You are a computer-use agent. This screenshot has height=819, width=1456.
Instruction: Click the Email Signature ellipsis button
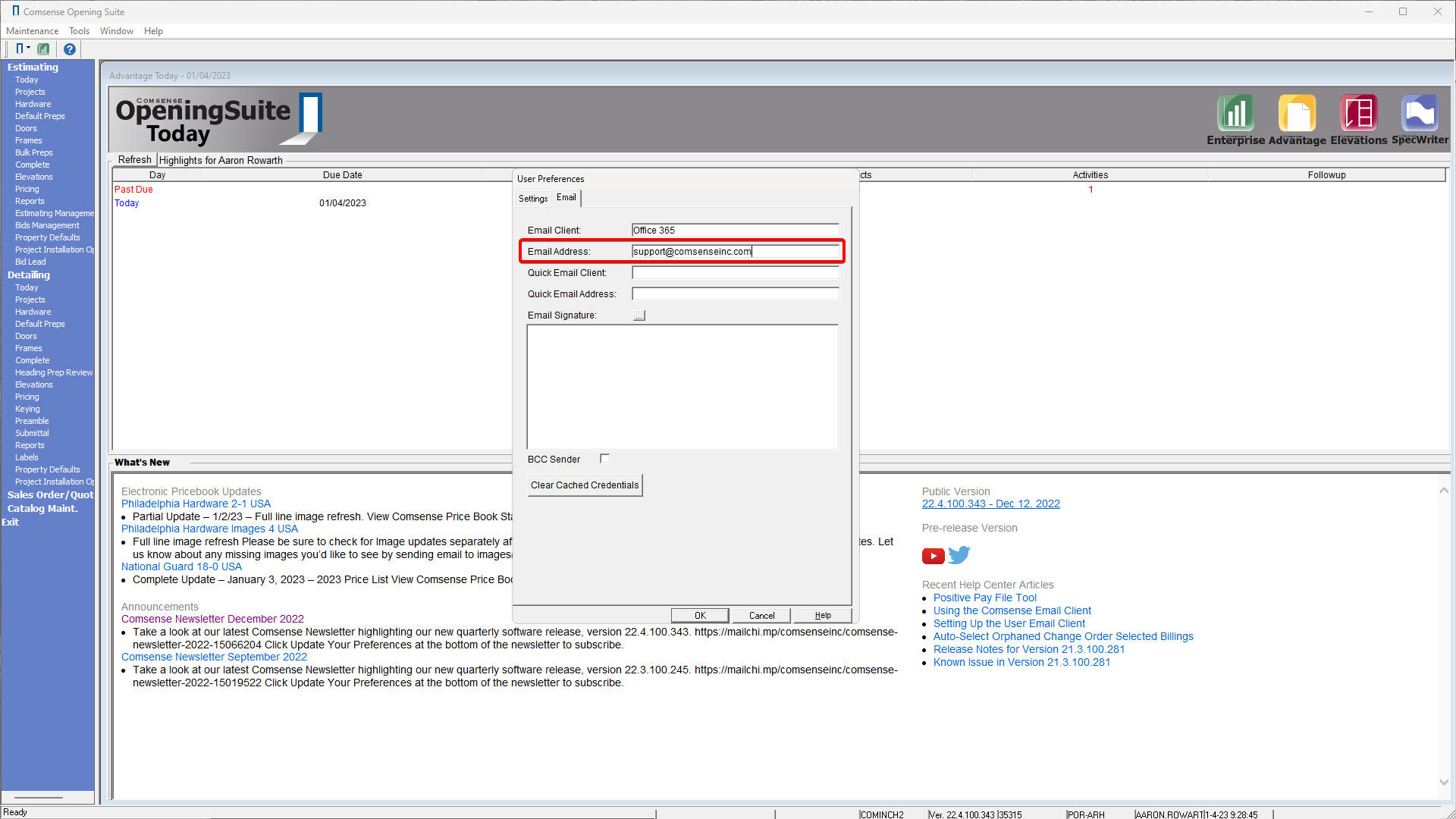[x=639, y=315]
